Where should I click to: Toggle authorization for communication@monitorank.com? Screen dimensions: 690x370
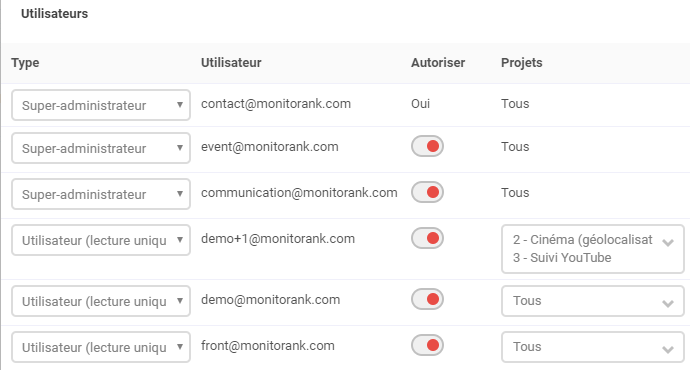(x=427, y=192)
